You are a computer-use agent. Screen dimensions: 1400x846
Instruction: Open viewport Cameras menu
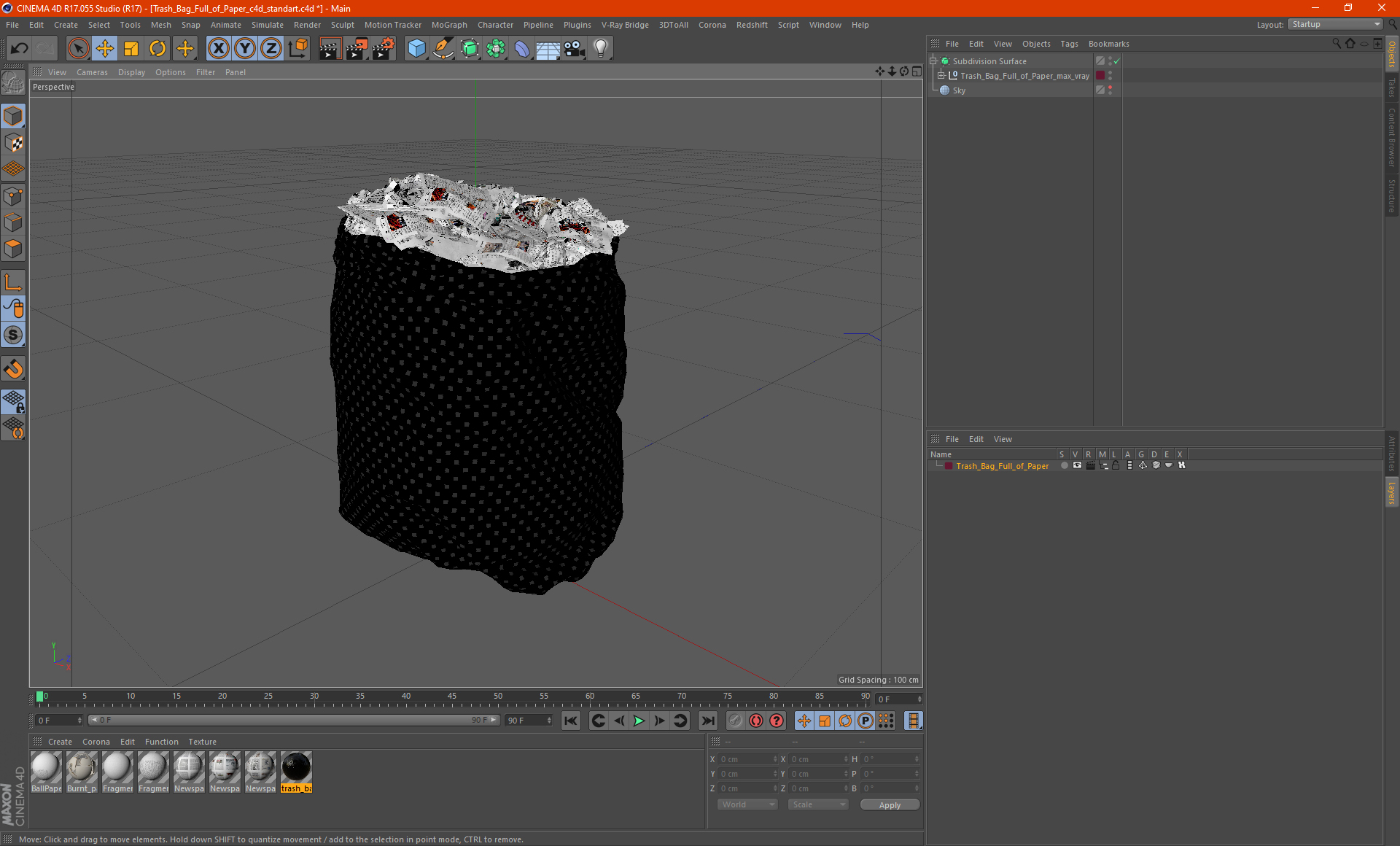(92, 72)
